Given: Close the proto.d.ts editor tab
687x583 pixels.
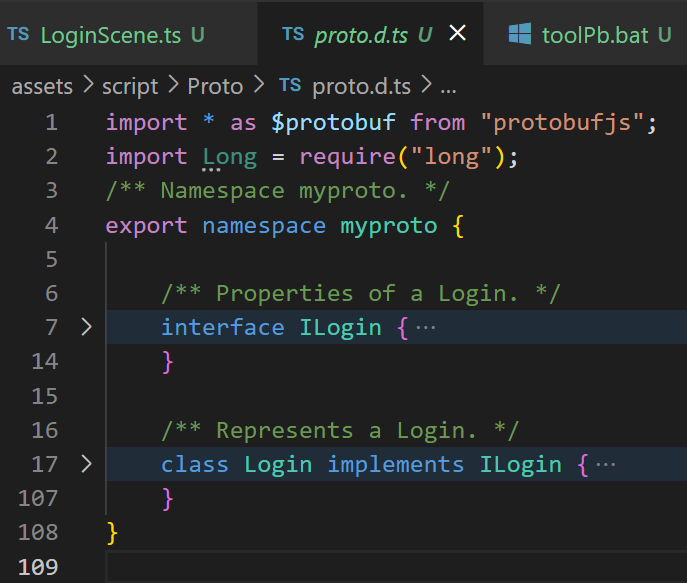Looking at the screenshot, I should (x=458, y=34).
